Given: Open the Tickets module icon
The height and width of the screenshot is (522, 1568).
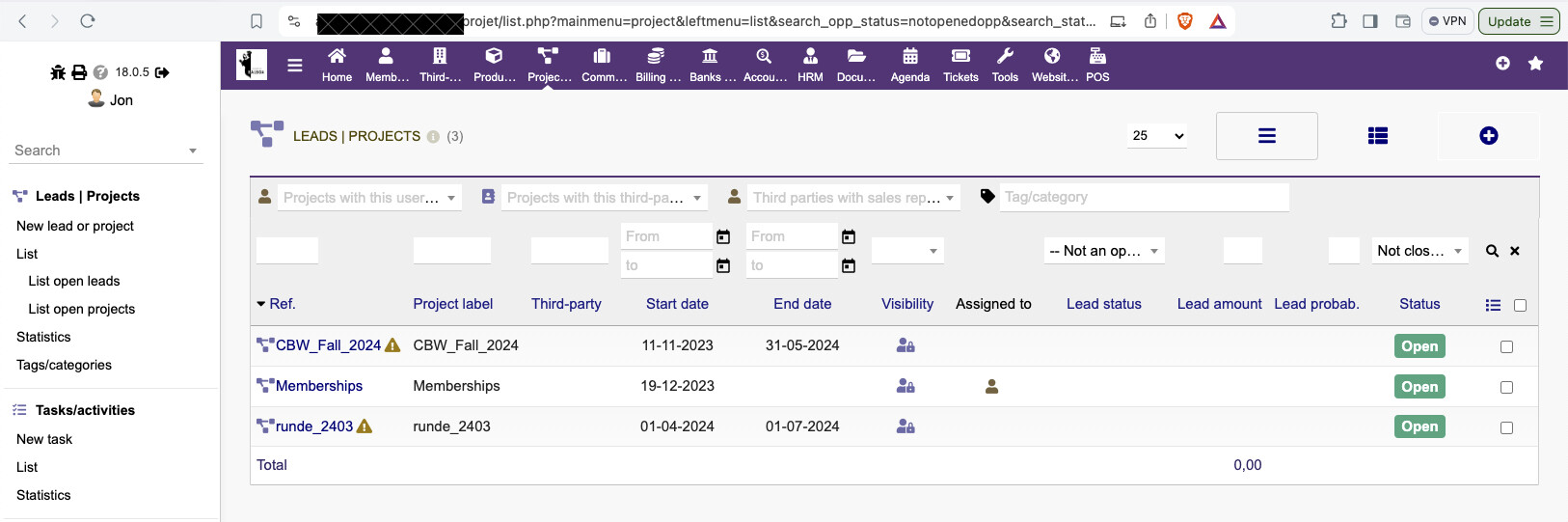Looking at the screenshot, I should pos(960,56).
